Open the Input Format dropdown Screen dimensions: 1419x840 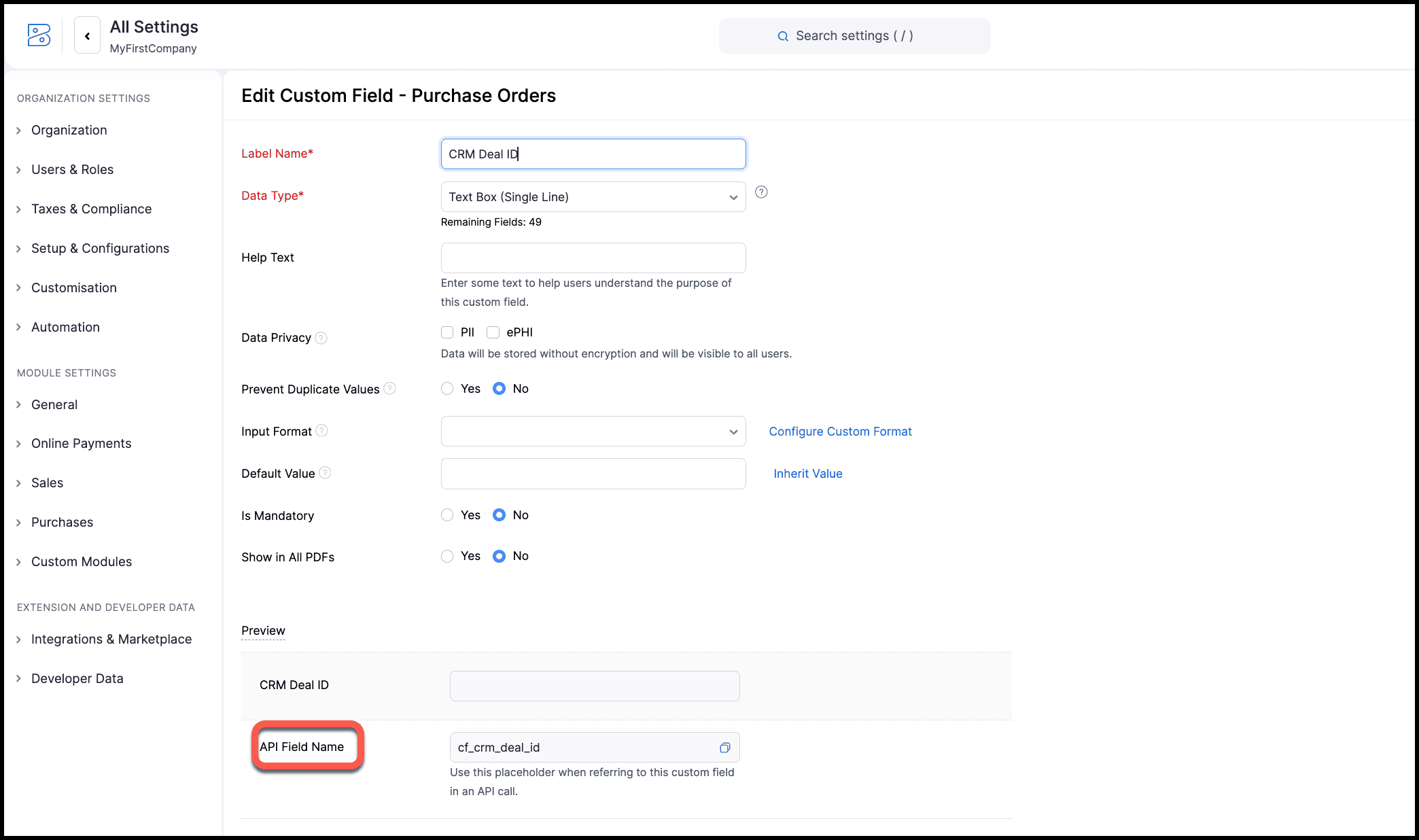click(x=593, y=432)
